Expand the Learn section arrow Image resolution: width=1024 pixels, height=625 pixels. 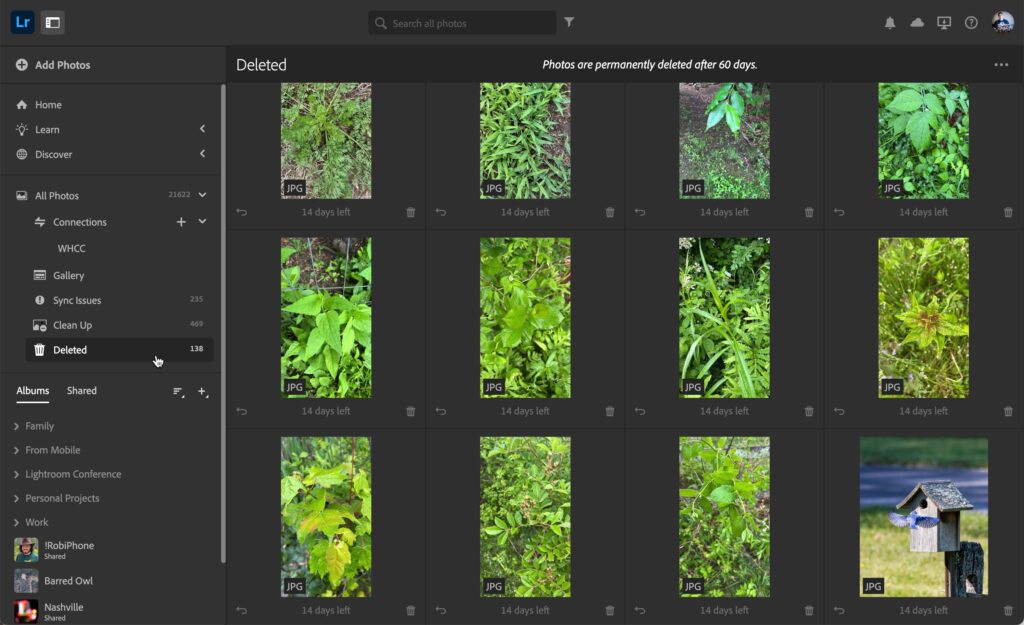point(202,129)
